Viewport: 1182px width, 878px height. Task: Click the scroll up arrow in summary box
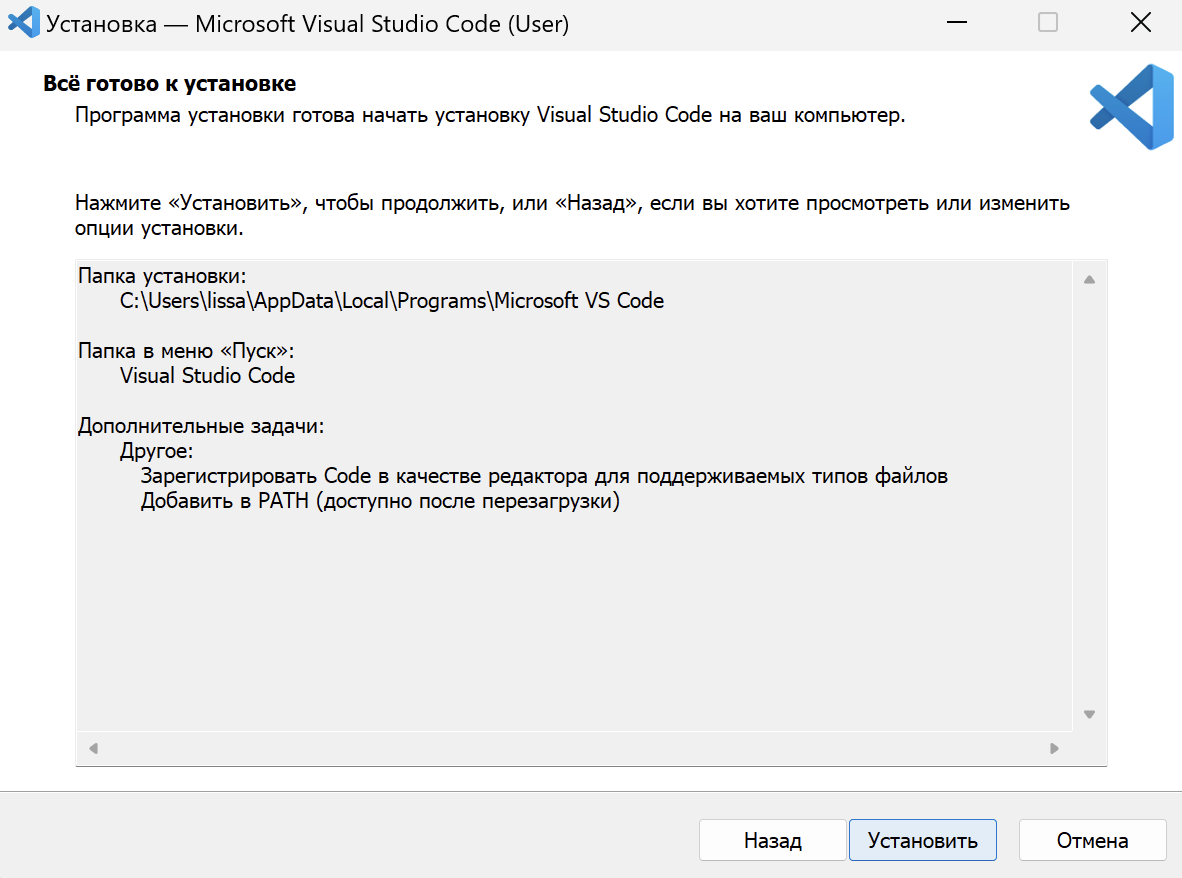(x=1089, y=279)
